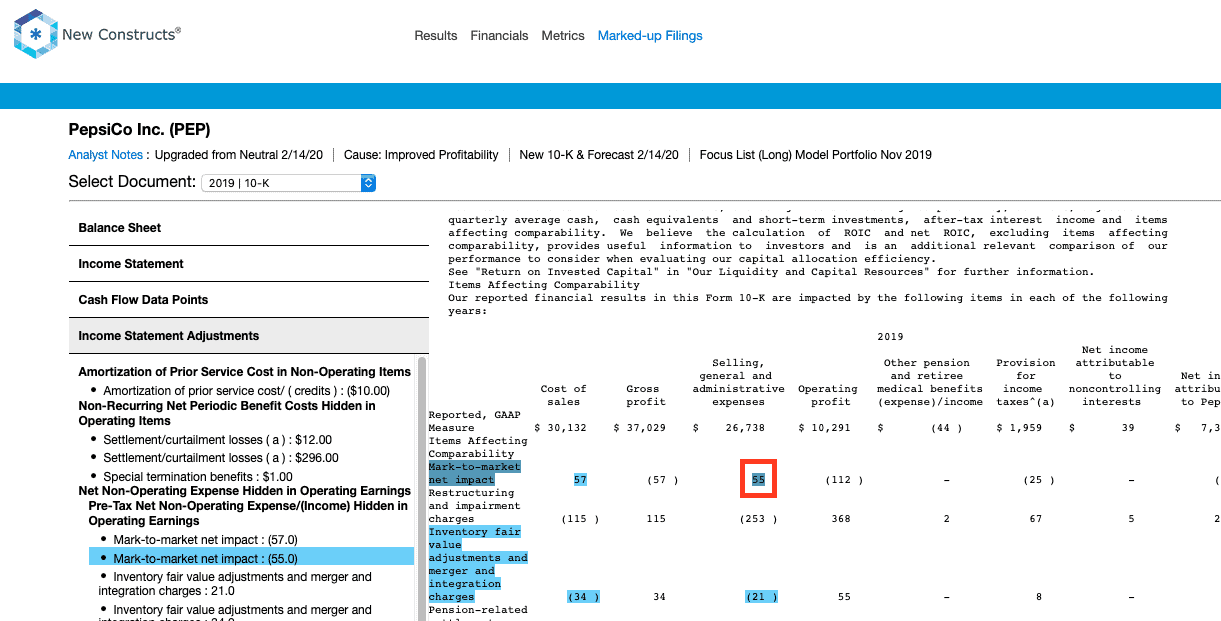Select Settlement/curtailment losses $12.00 item

[217, 440]
